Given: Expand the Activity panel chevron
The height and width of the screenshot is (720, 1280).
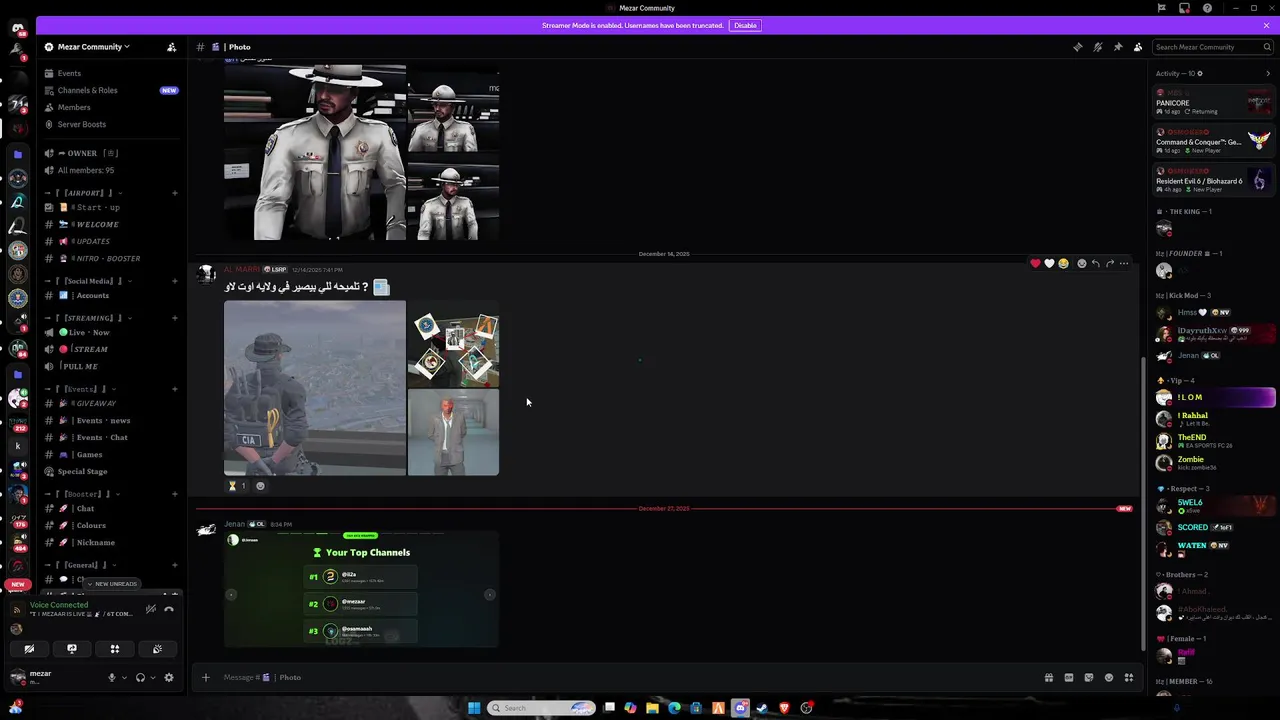Looking at the screenshot, I should (x=1268, y=73).
